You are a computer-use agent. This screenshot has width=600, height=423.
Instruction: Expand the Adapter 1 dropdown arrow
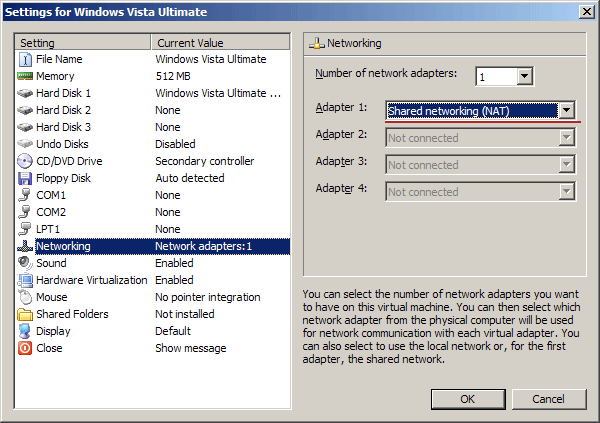pyautogui.click(x=567, y=111)
